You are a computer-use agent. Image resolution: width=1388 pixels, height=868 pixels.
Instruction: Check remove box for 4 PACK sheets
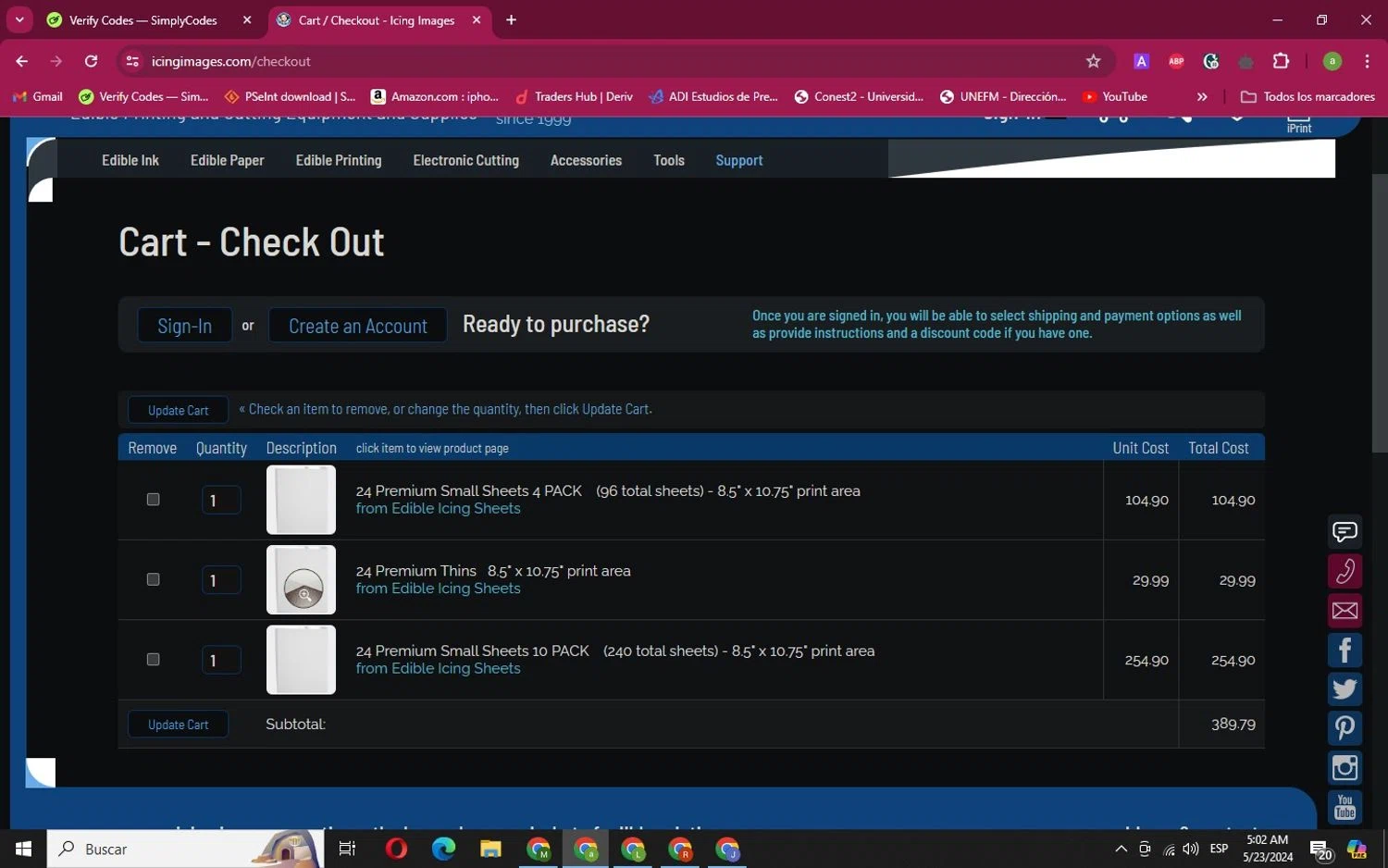[154, 500]
